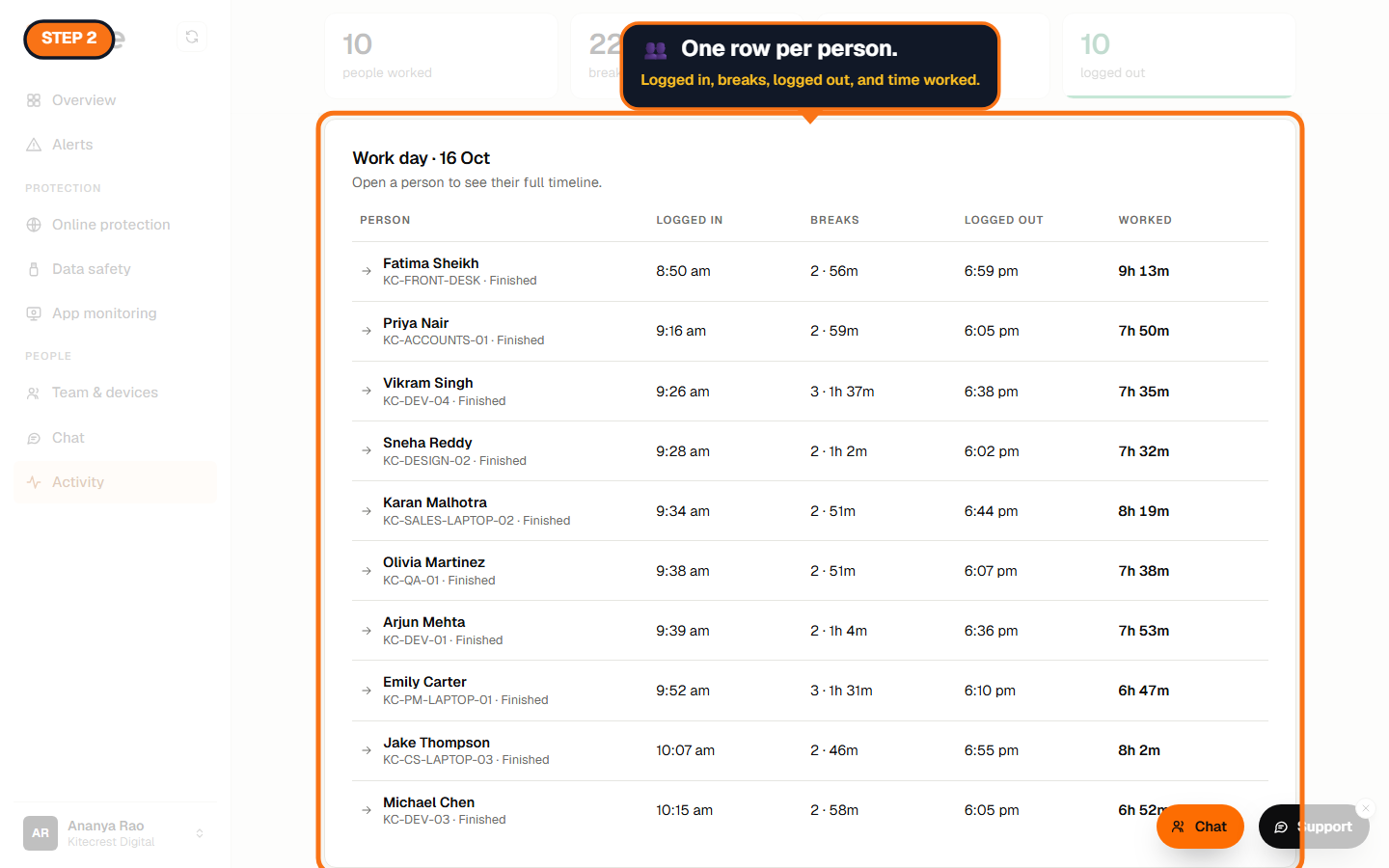The width and height of the screenshot is (1389, 868).
Task: Click the LOGGED IN column header
Action: (x=690, y=220)
